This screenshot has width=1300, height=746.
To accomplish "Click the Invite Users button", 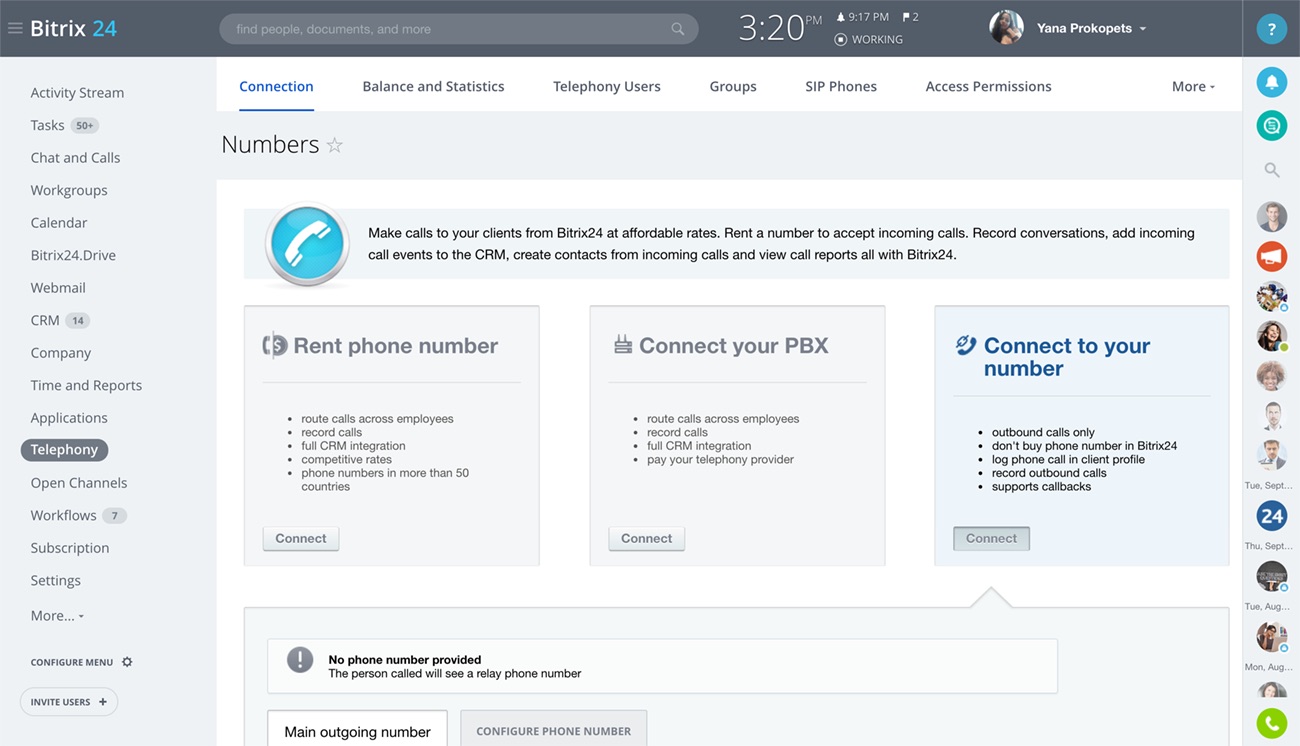I will (x=69, y=702).
